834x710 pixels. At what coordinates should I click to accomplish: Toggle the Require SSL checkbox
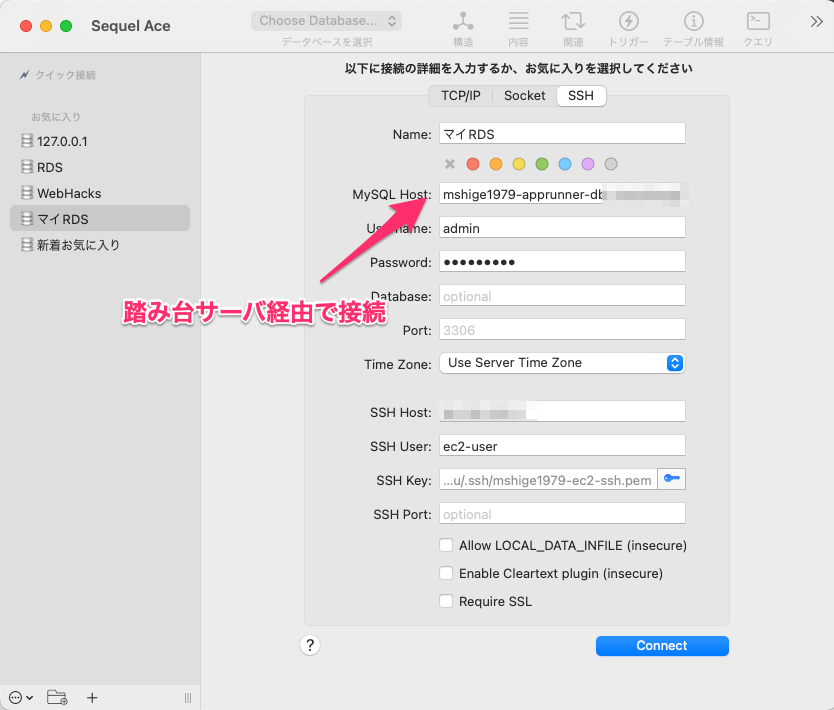tap(446, 601)
